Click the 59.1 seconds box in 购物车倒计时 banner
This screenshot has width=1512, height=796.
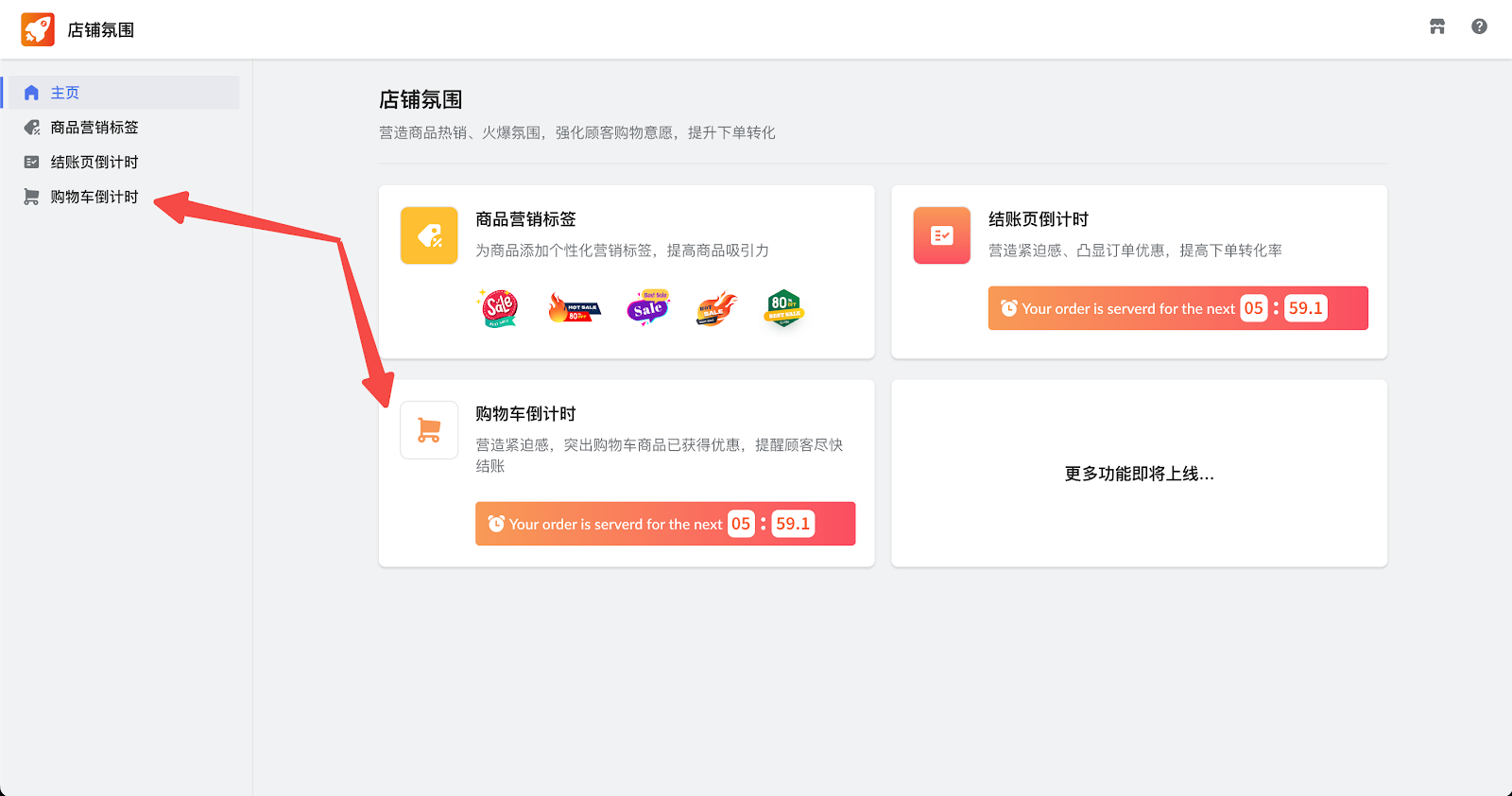793,524
